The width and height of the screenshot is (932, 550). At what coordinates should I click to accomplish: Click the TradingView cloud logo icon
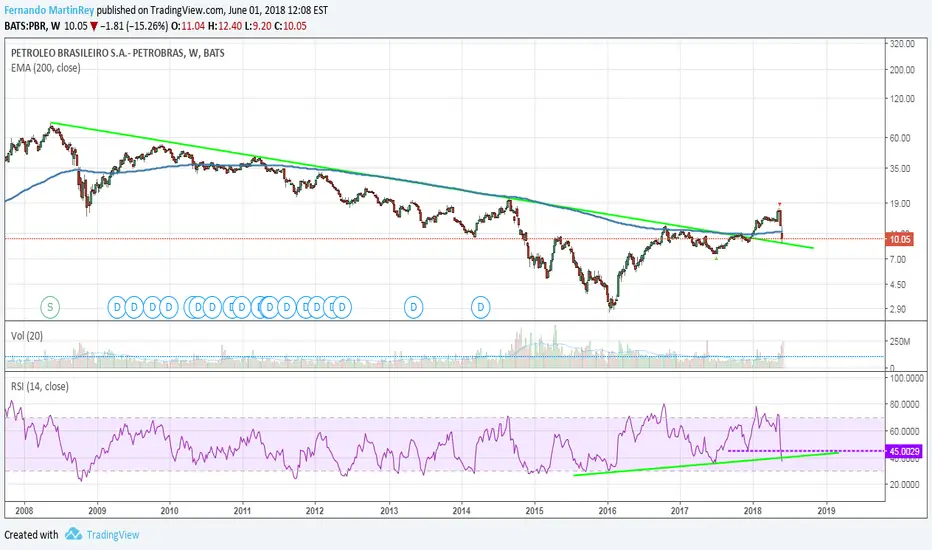click(73, 534)
